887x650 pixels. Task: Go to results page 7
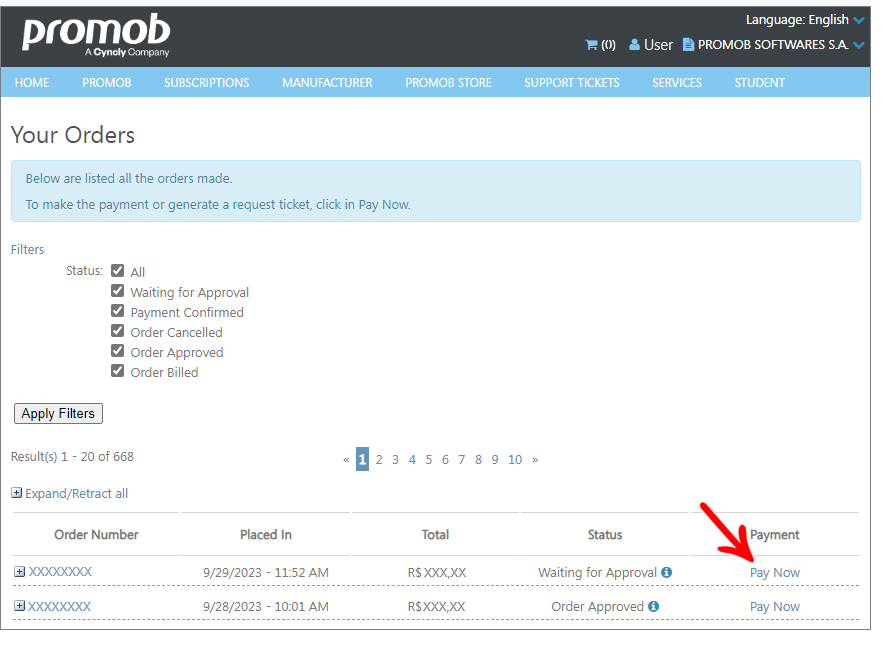[462, 459]
